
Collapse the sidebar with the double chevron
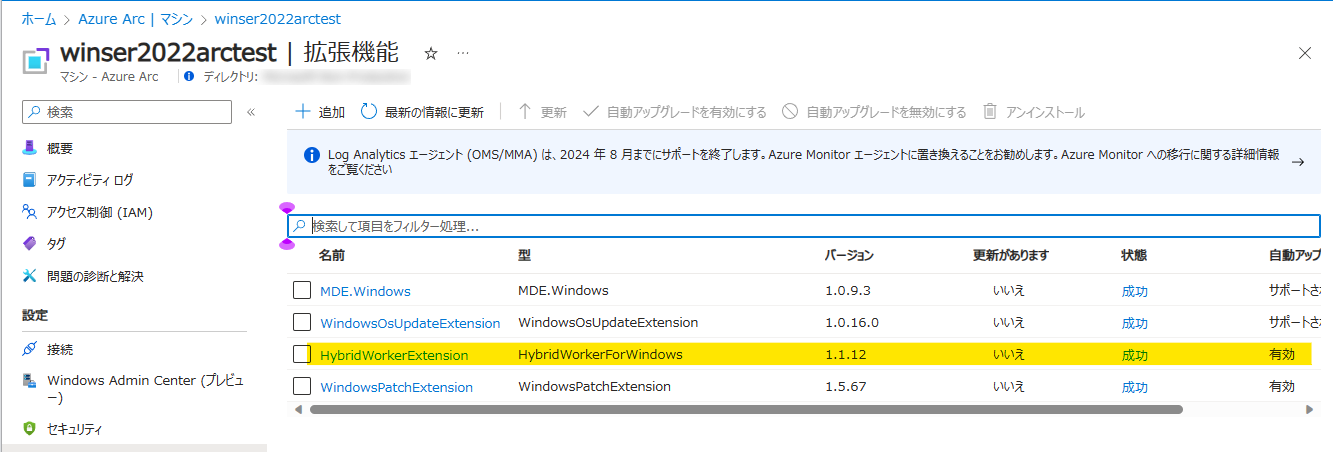pos(251,112)
